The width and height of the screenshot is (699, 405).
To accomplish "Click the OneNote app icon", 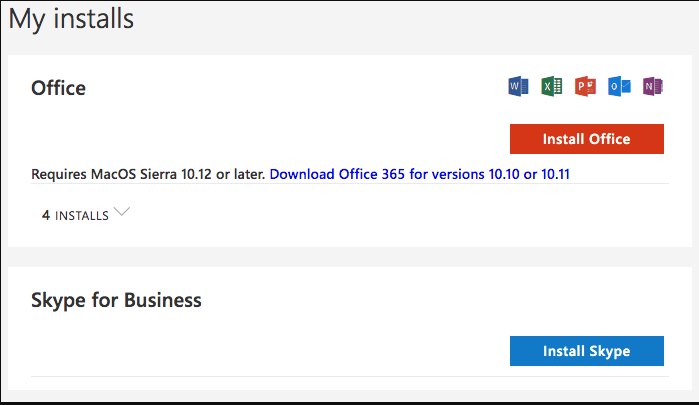I will pyautogui.click(x=653, y=87).
